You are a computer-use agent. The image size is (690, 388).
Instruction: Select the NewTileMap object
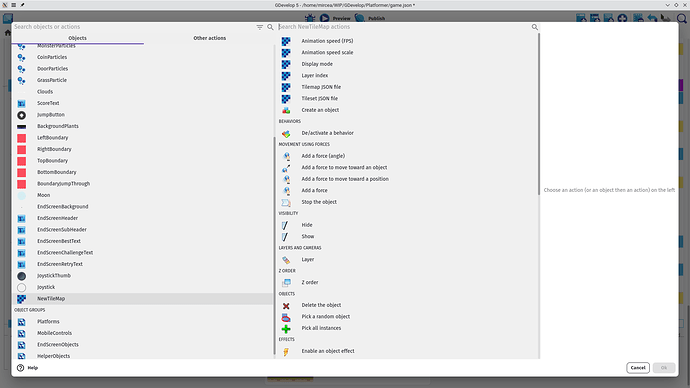[143, 299]
